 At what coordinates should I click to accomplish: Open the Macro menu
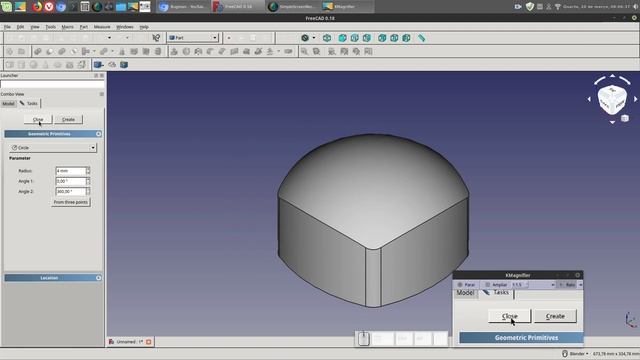67,27
